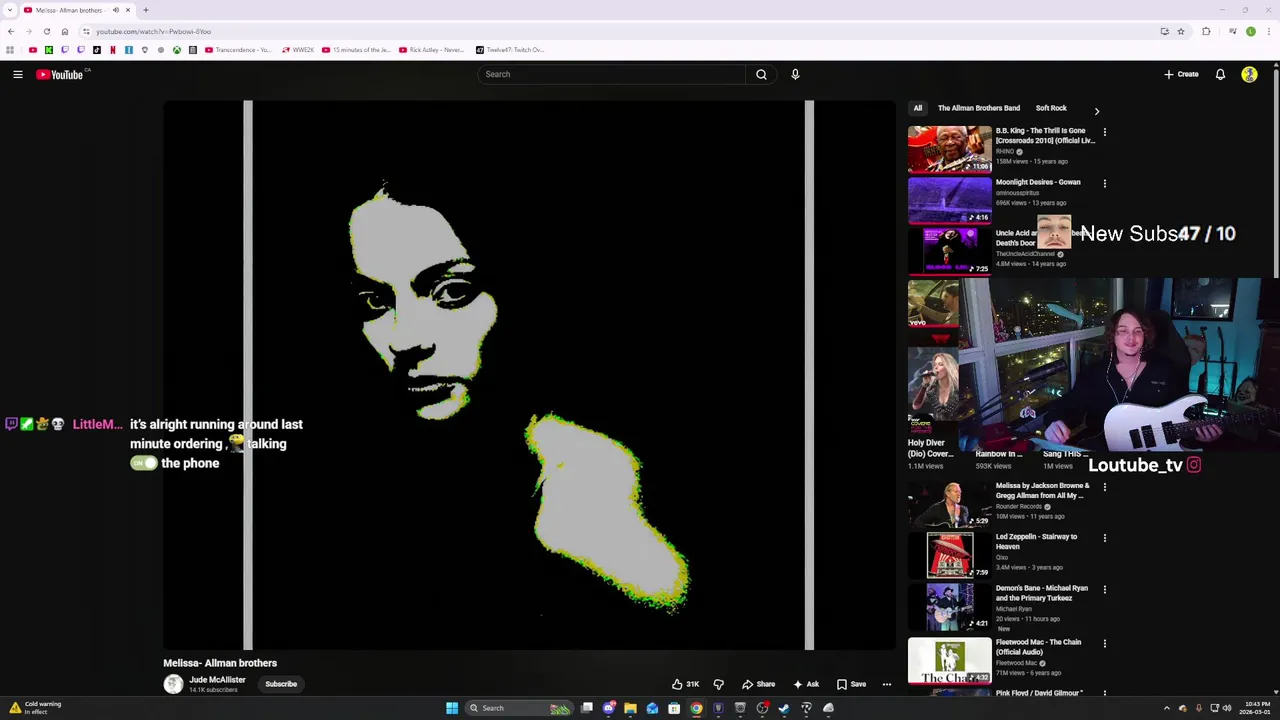Open Chrome extensions puzzle icon
Image resolution: width=1280 pixels, height=720 pixels.
1206,31
